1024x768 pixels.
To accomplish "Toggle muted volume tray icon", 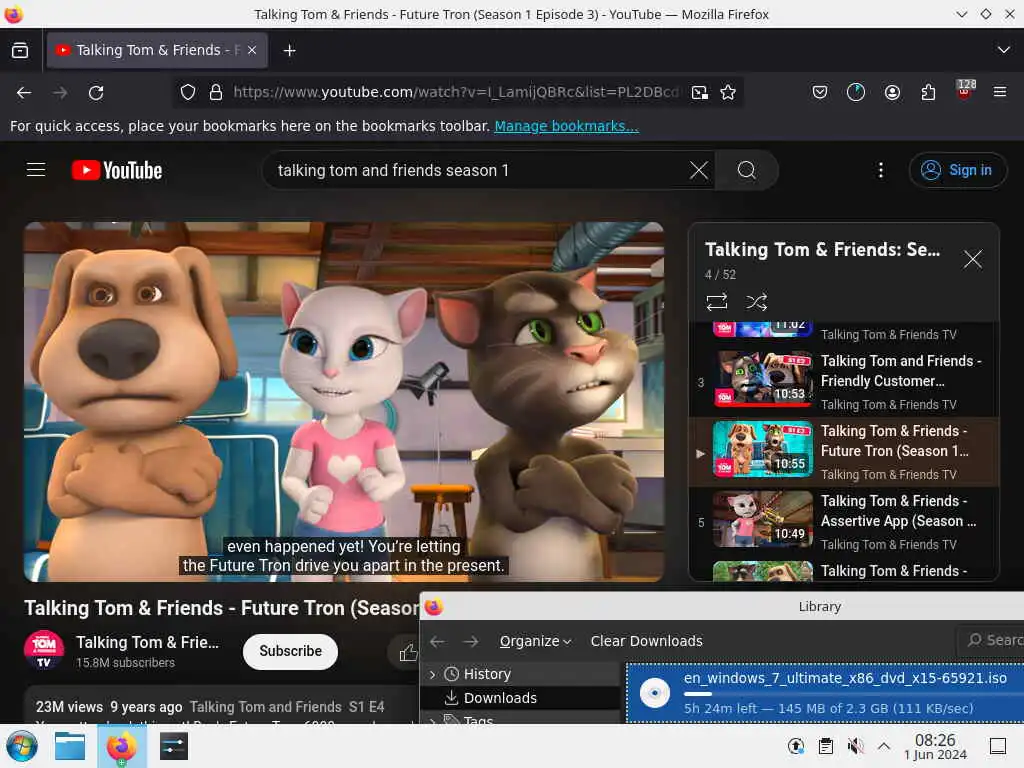I will [855, 746].
